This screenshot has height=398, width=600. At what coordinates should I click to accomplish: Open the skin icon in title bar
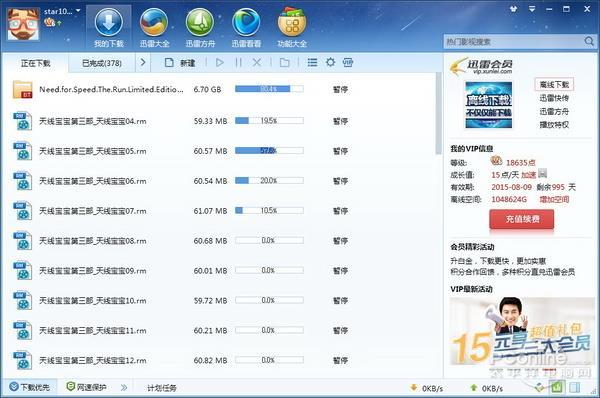tap(514, 9)
